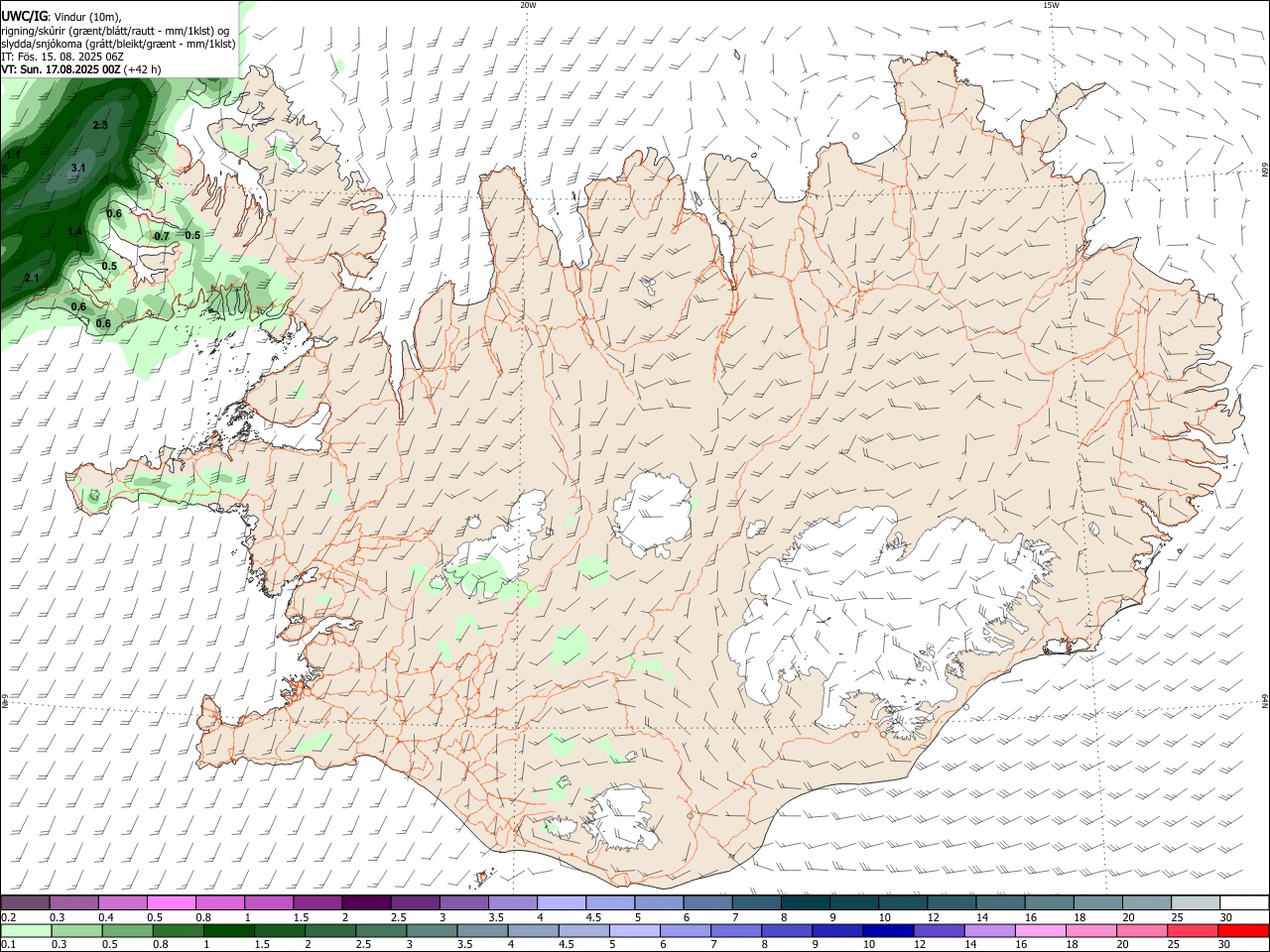Select the darkest purple swatch above the upper scale's 2
Viewport: 1270px width, 952px height.
coord(366,903)
